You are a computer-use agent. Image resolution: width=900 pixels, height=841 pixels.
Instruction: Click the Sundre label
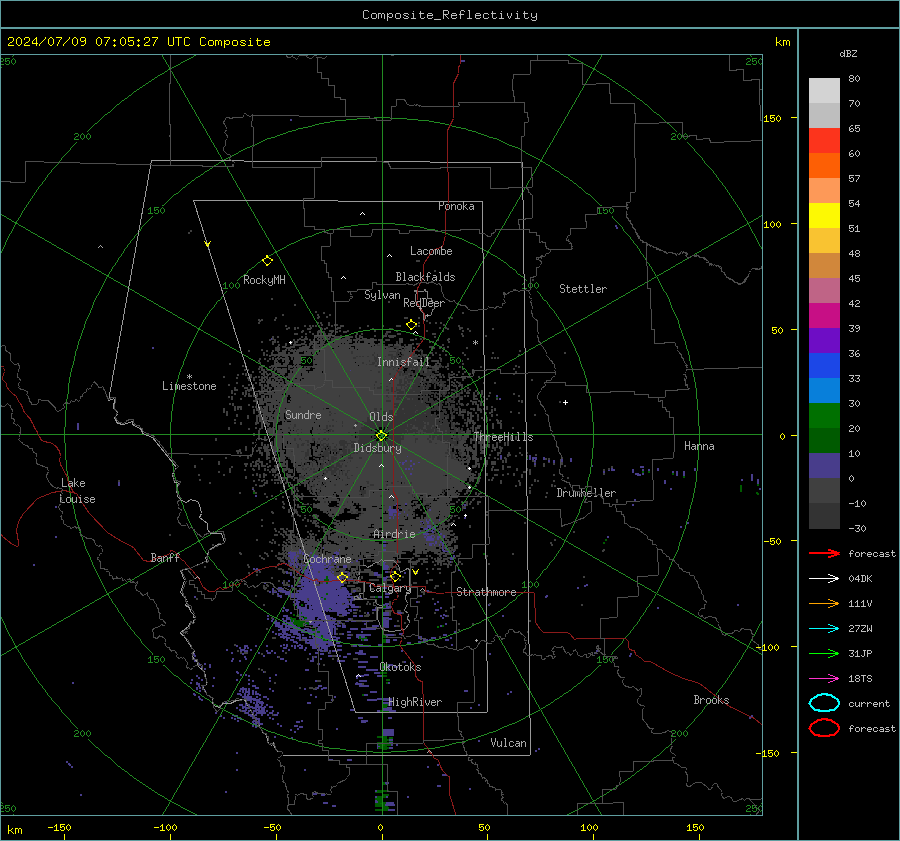coord(303,414)
